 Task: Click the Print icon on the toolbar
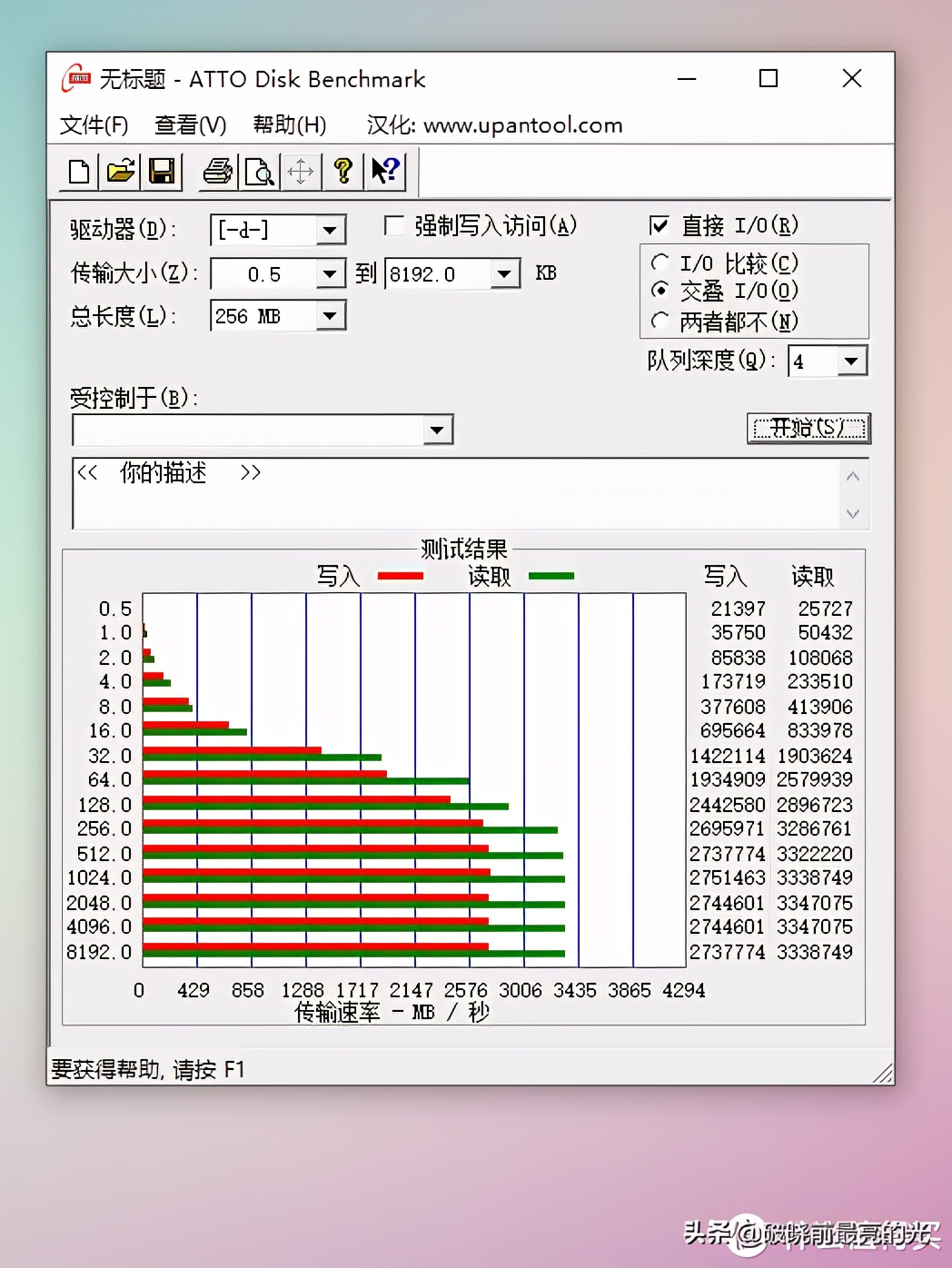pyautogui.click(x=216, y=171)
